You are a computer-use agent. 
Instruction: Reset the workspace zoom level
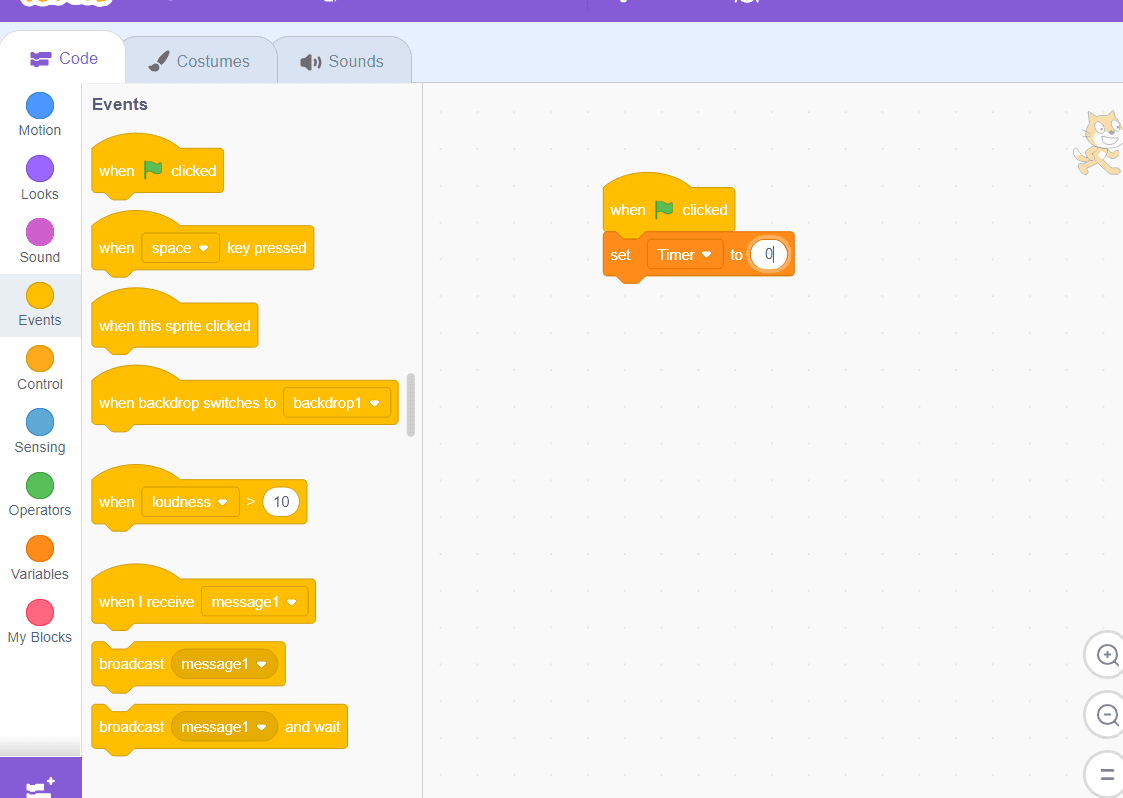pos(1104,773)
